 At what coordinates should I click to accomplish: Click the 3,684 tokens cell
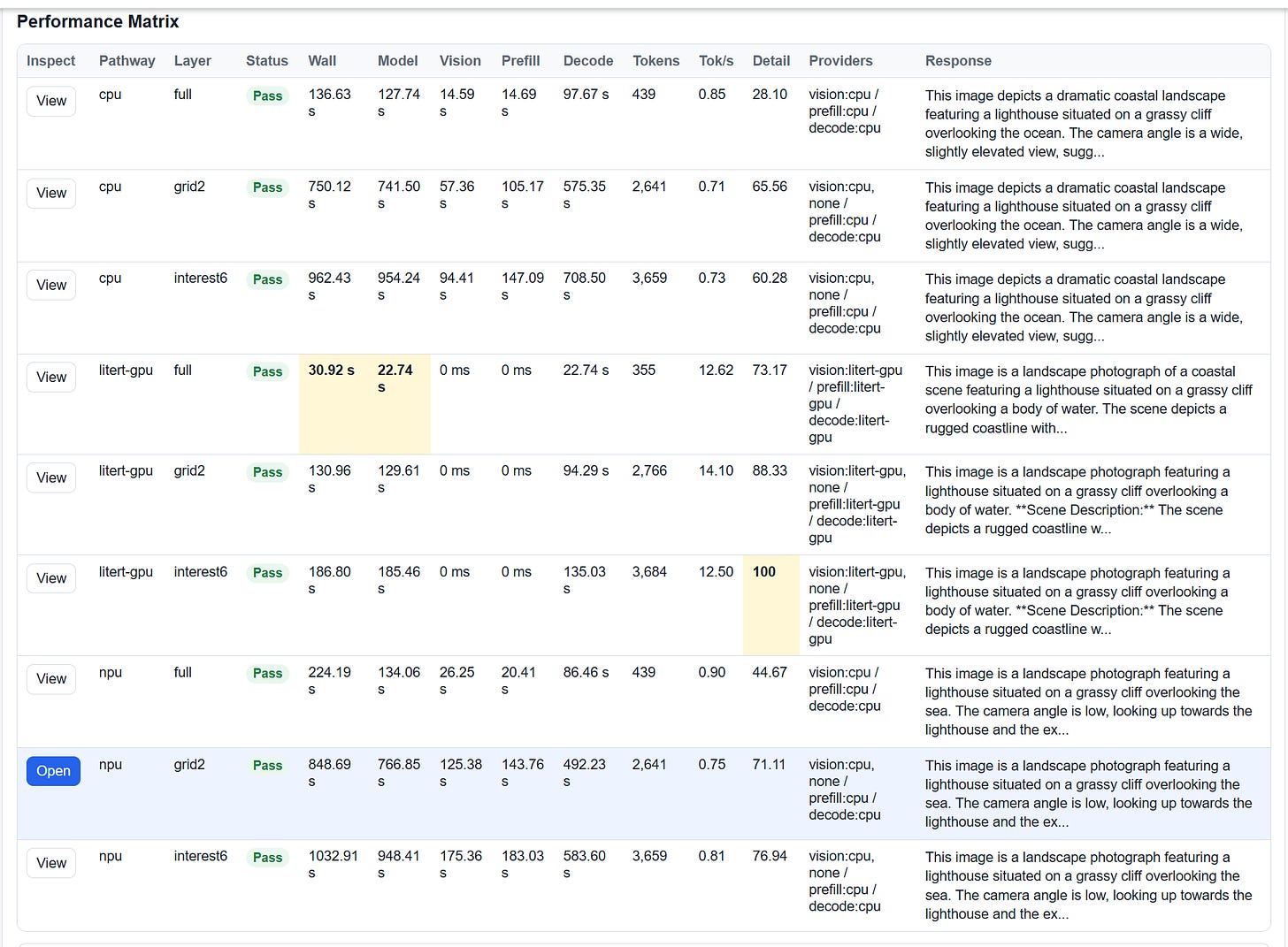point(649,572)
